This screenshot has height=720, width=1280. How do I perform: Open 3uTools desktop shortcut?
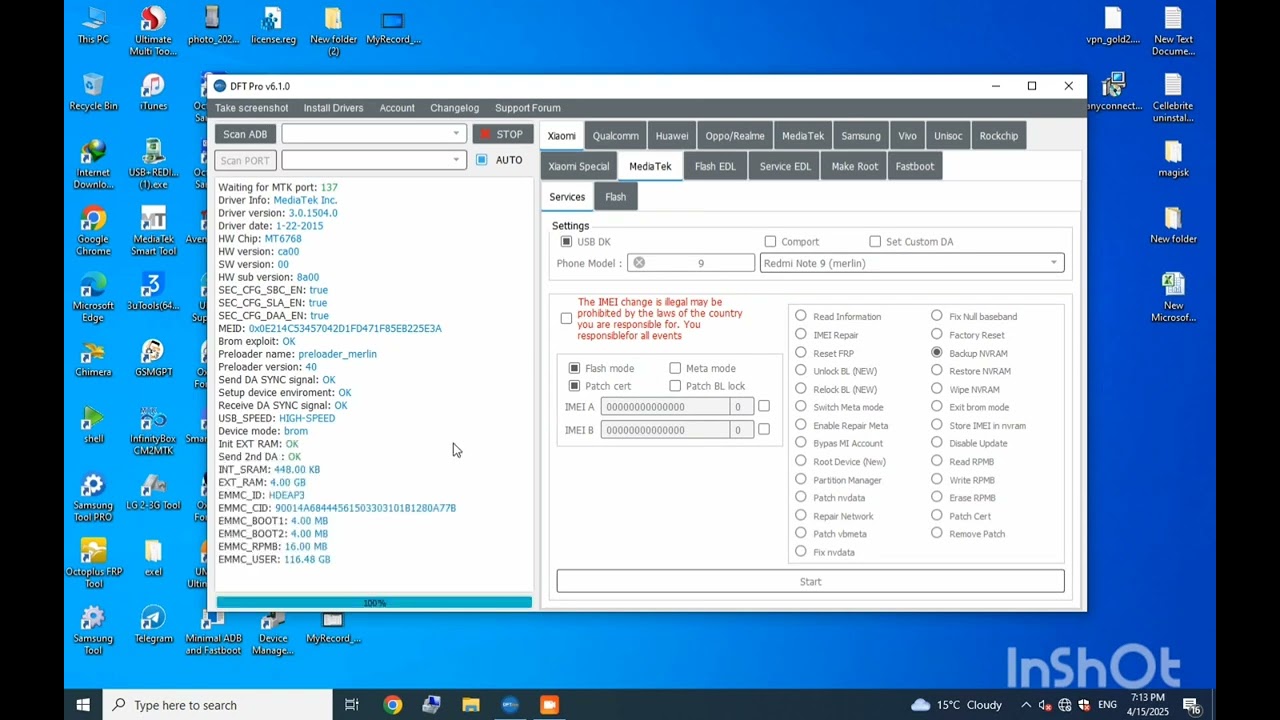point(153,292)
